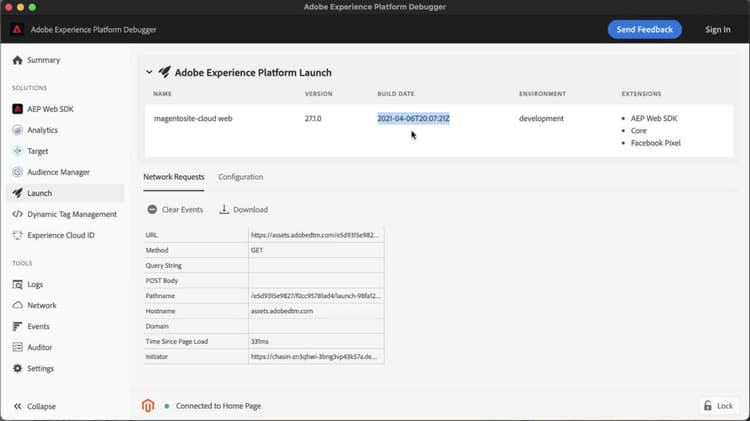The height and width of the screenshot is (421, 750).
Task: Open the Auditor checklist icon
Action: (18, 347)
